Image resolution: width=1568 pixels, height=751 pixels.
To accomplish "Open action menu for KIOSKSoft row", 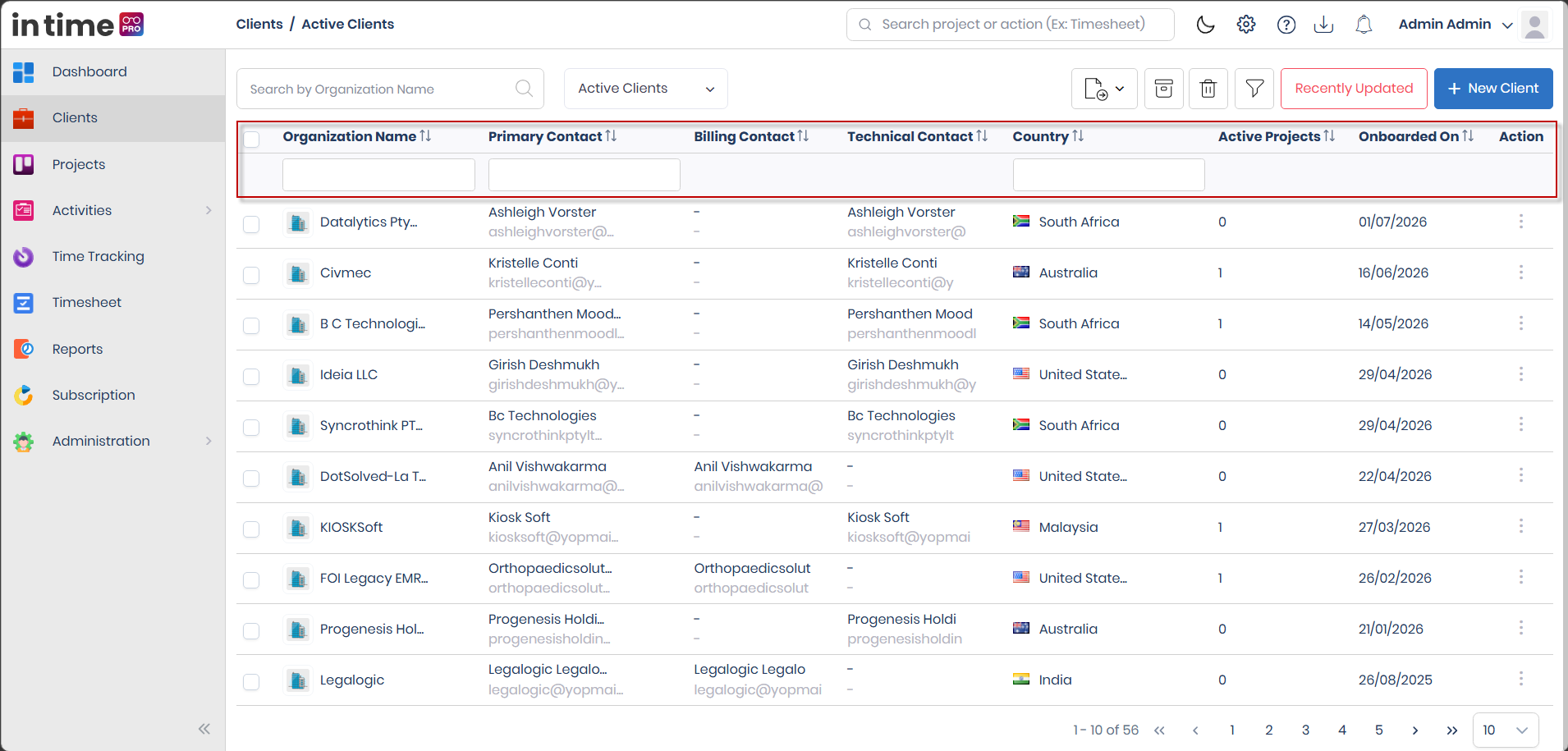I will point(1521,527).
